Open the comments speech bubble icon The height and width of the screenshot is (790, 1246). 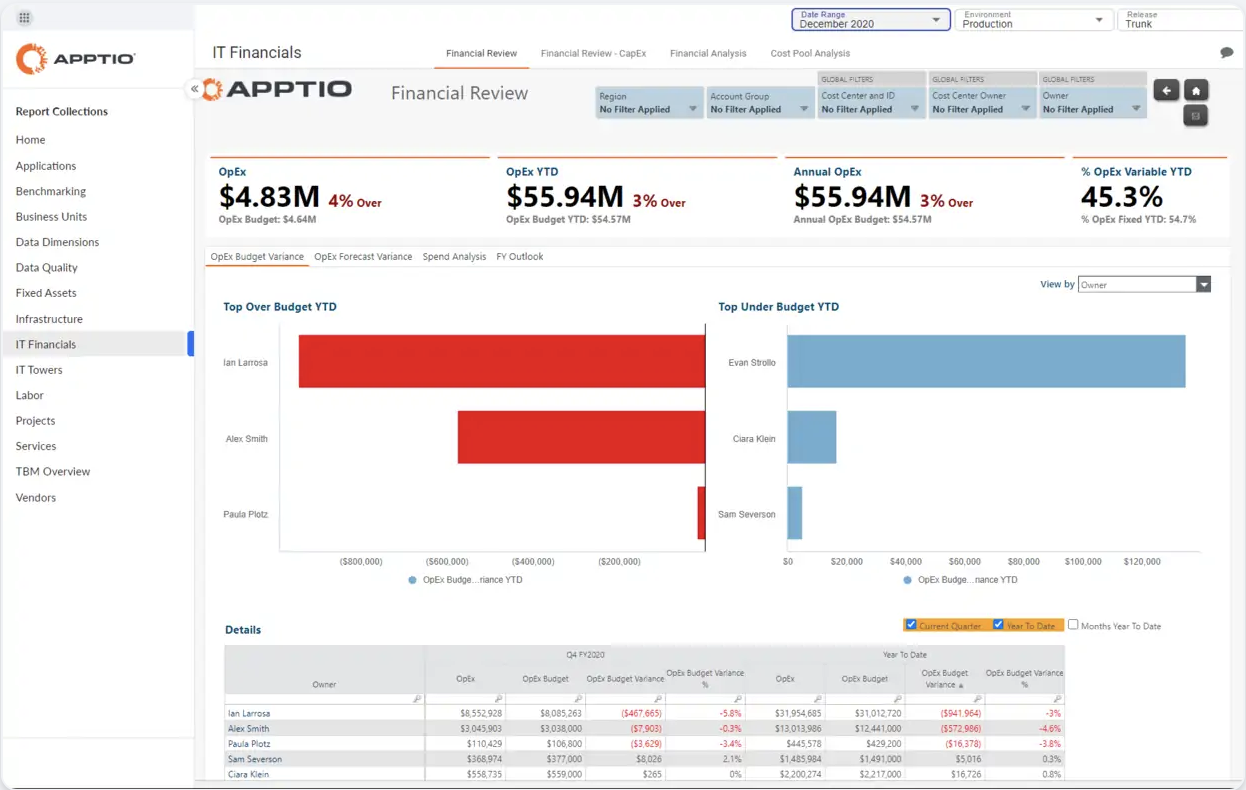point(1226,53)
